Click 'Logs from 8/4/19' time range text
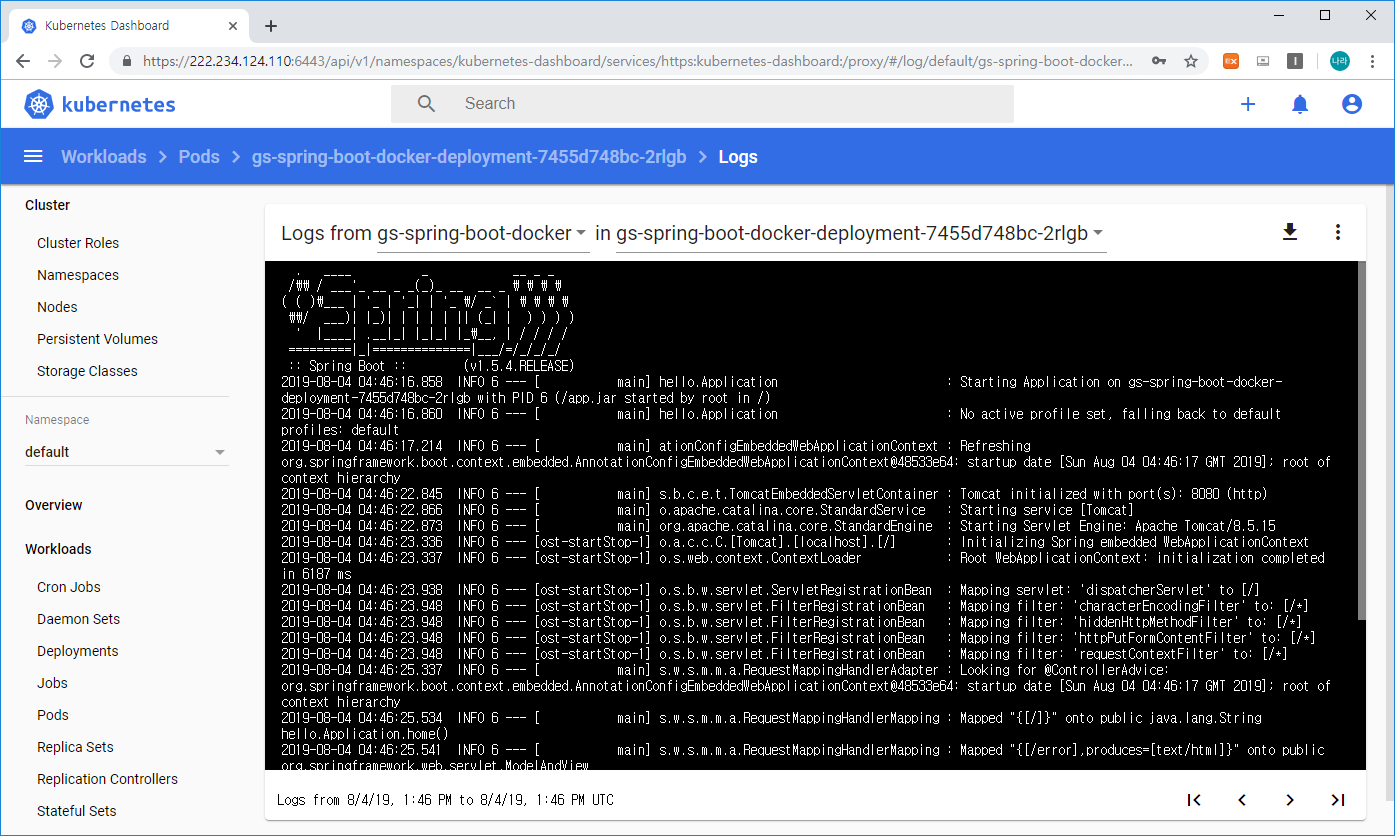 [445, 800]
